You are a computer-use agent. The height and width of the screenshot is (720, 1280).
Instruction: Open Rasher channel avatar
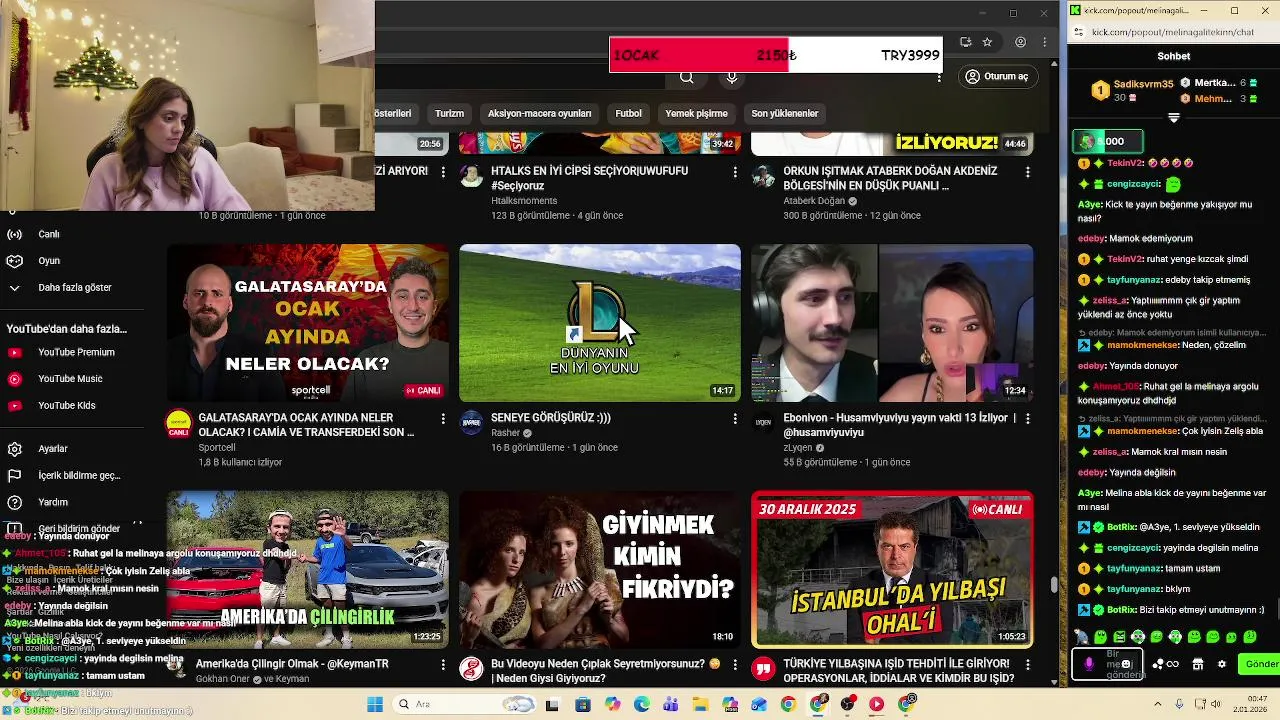click(471, 423)
